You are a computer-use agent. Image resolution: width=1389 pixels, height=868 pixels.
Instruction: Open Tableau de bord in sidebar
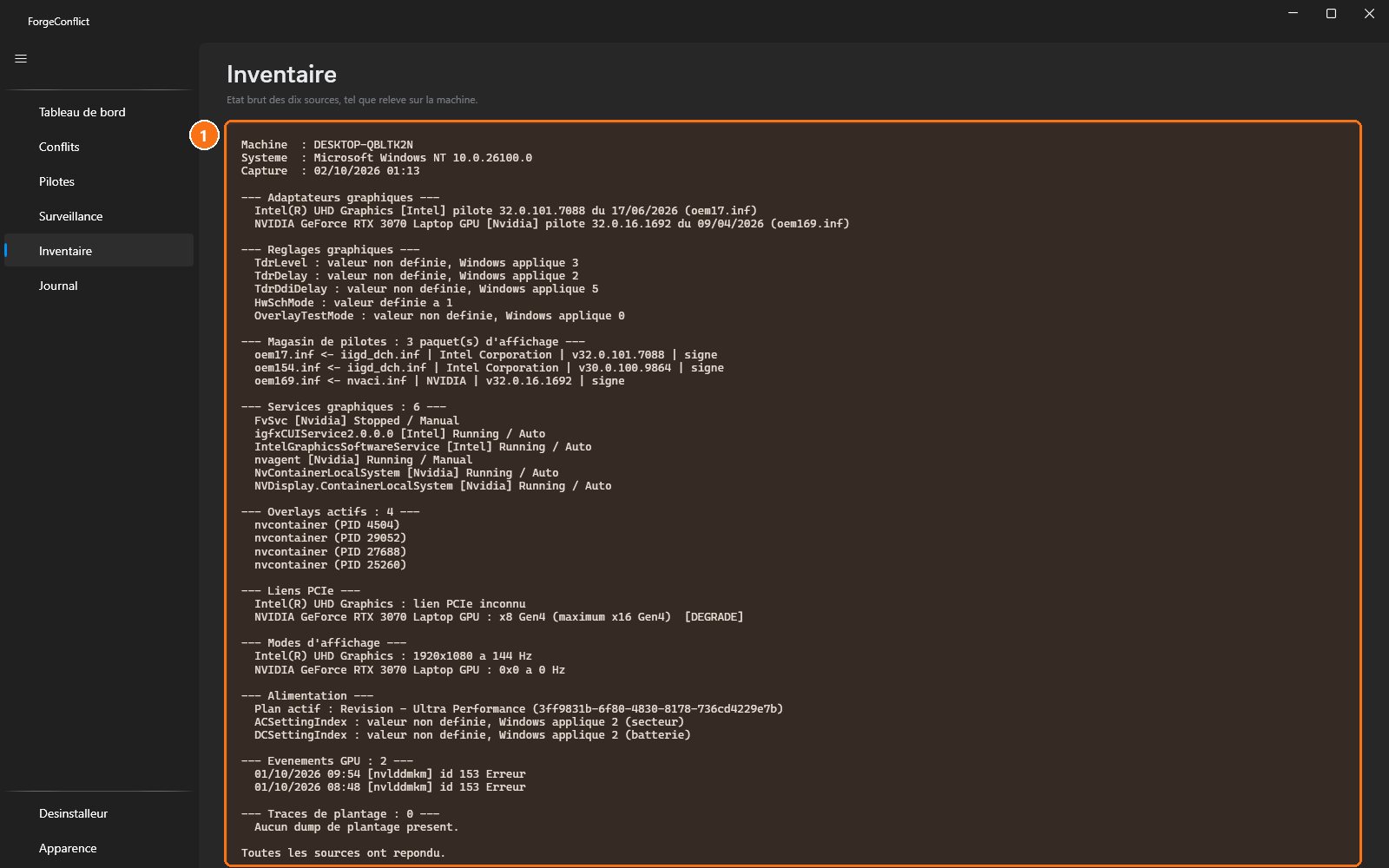click(99, 112)
